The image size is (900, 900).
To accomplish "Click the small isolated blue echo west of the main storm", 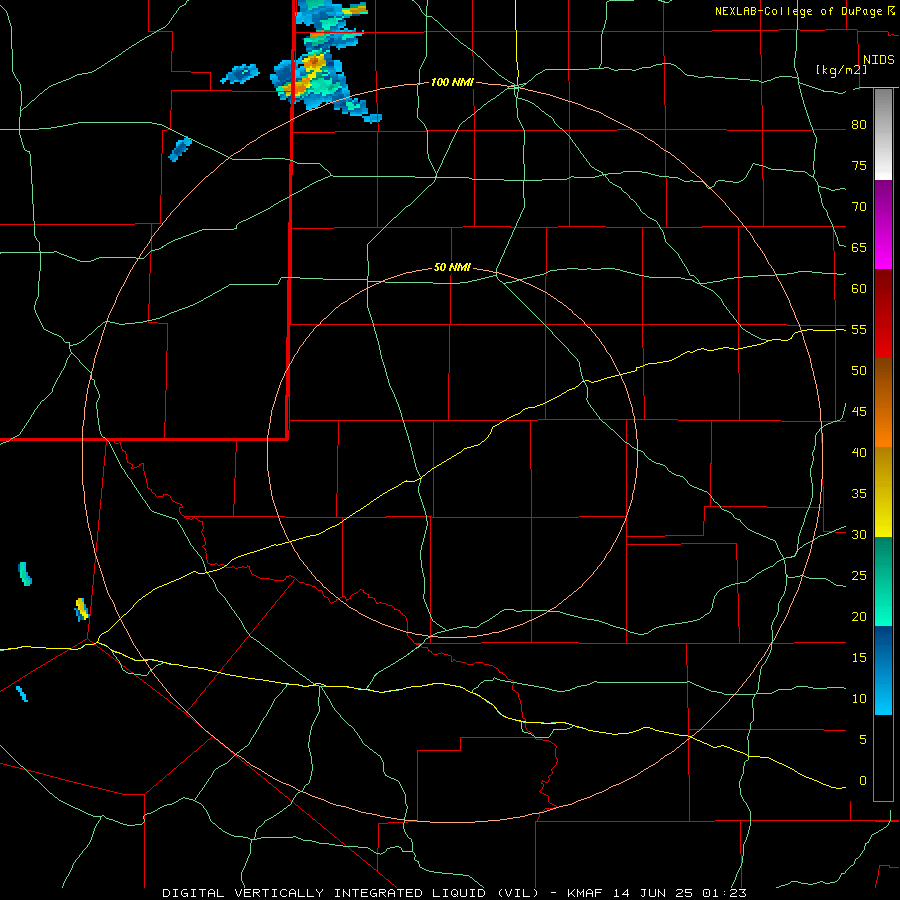I will point(240,73).
